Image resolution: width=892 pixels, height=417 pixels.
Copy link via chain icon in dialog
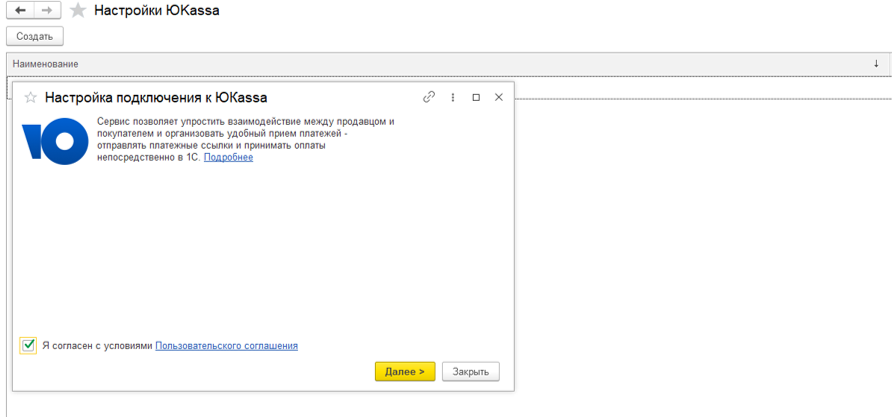(429, 97)
